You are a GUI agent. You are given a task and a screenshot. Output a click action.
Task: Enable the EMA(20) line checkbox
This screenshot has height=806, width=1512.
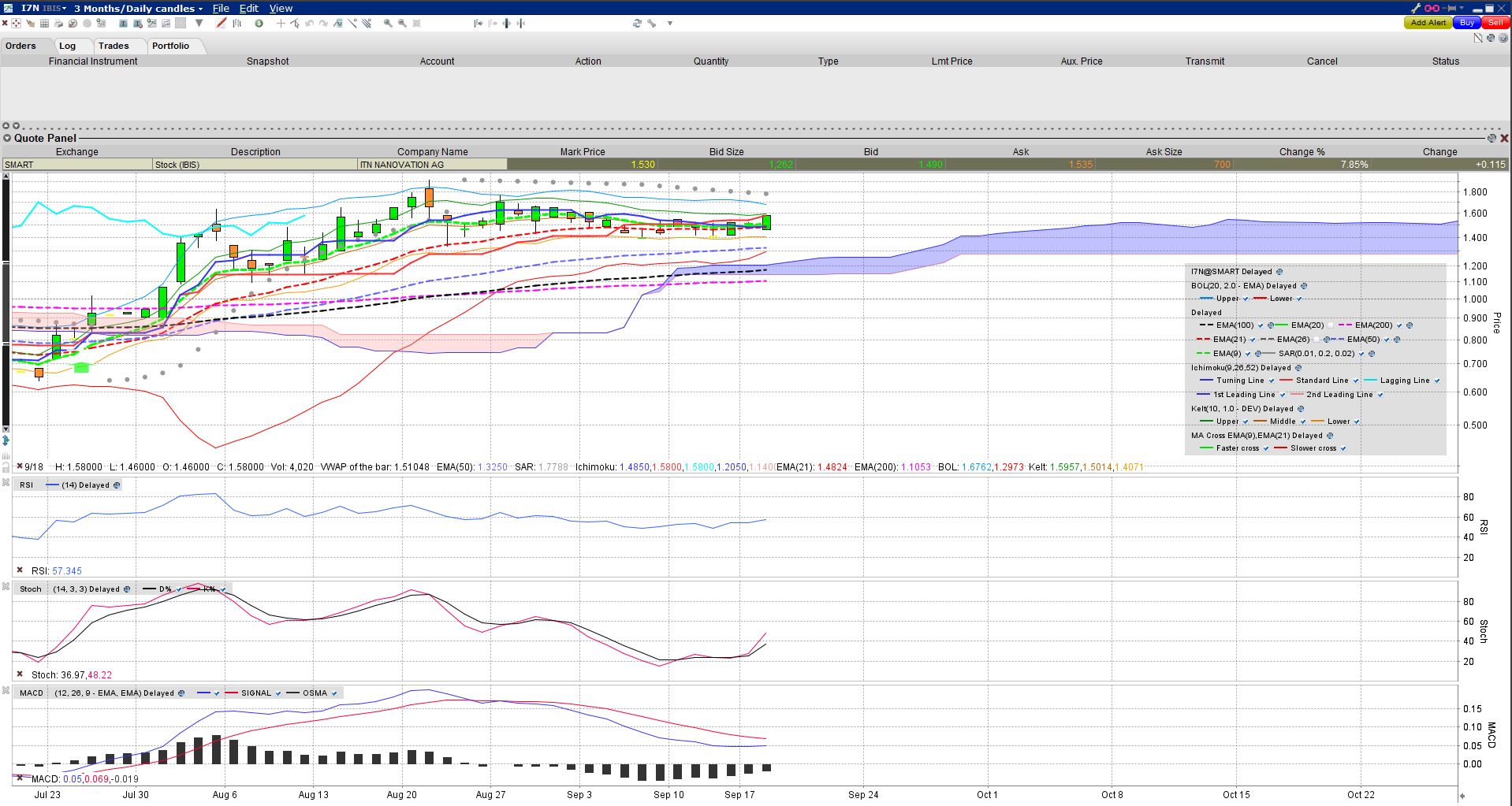[1331, 325]
